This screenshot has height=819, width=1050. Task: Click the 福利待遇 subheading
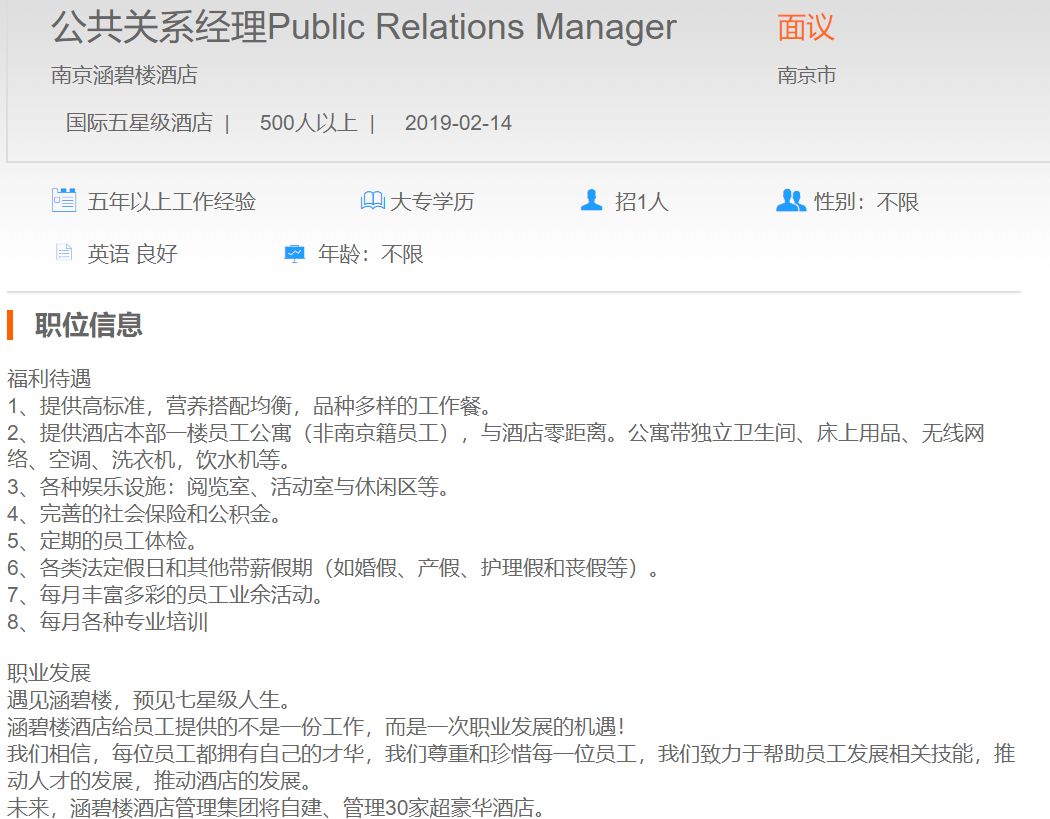click(x=49, y=379)
